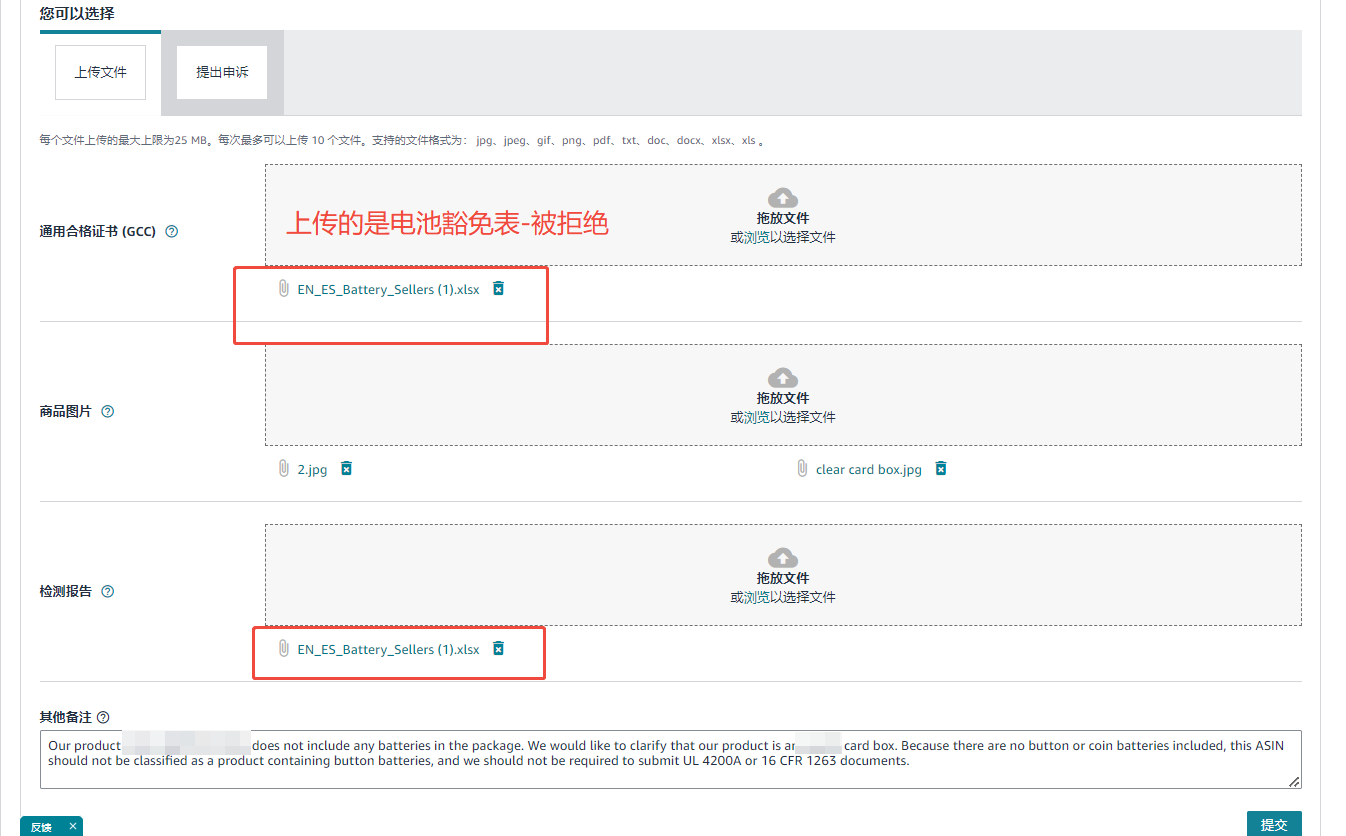Click help icon next to 通用合格证书 (GCC)
Viewport: 1346px width, 836px height.
pos(171,231)
